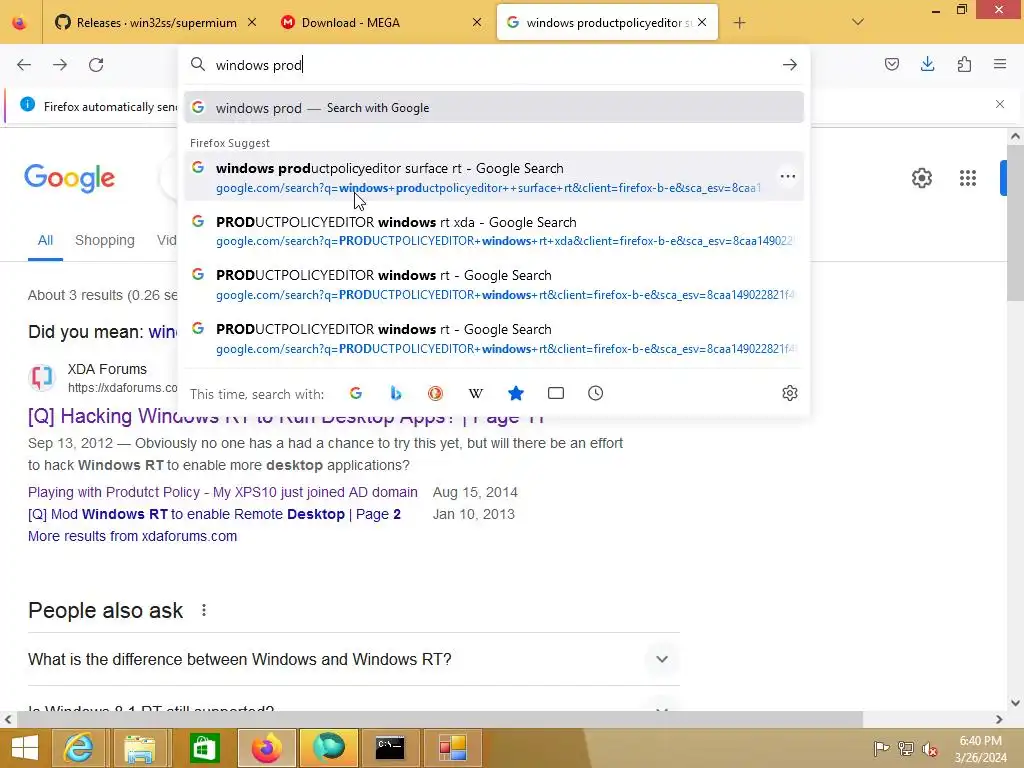
Task: Search open tabs using the tabs icon
Action: click(x=556, y=393)
